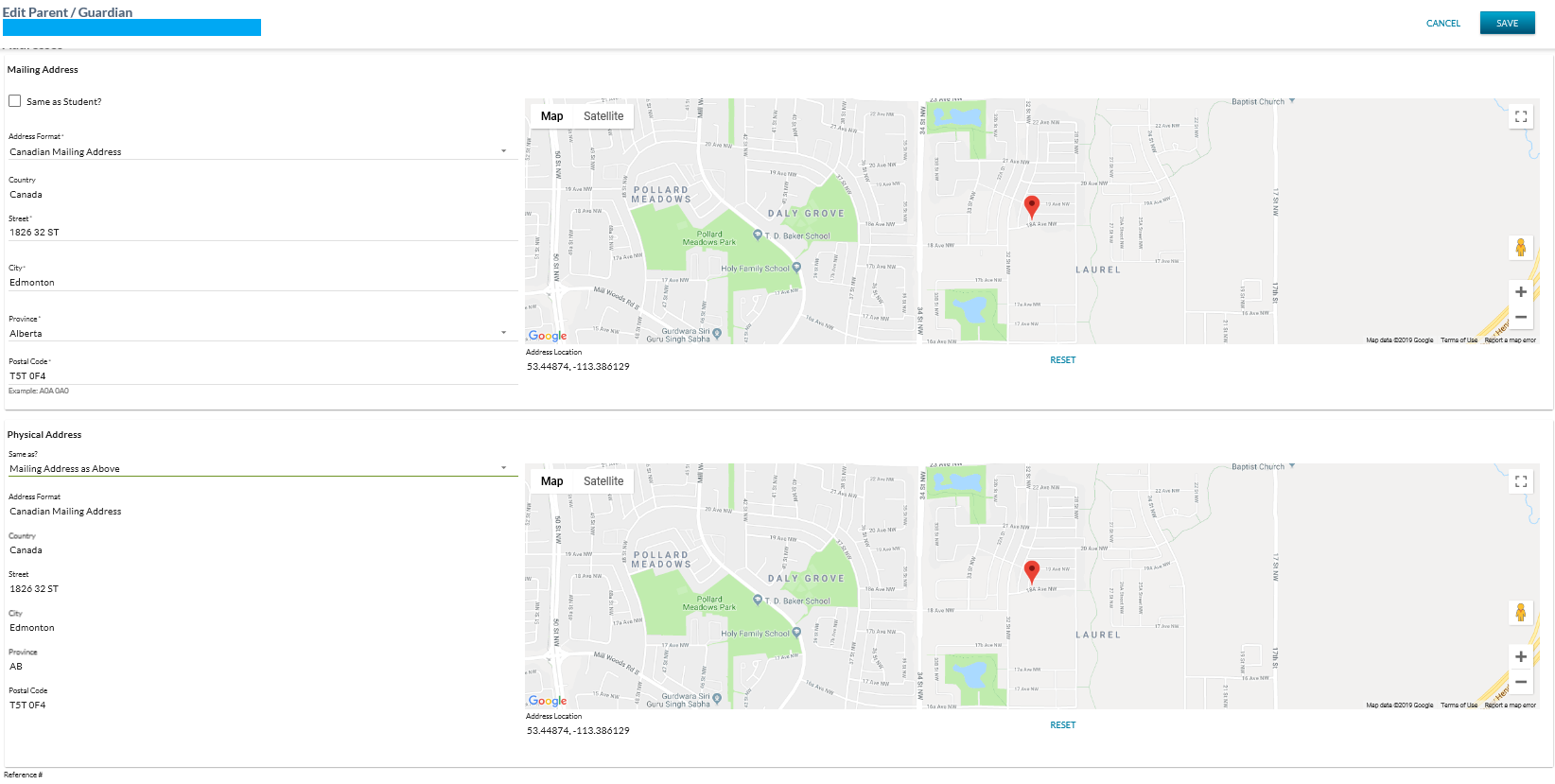Reset the mailing address map location
This screenshot has height=784, width=1555.
(1062, 360)
